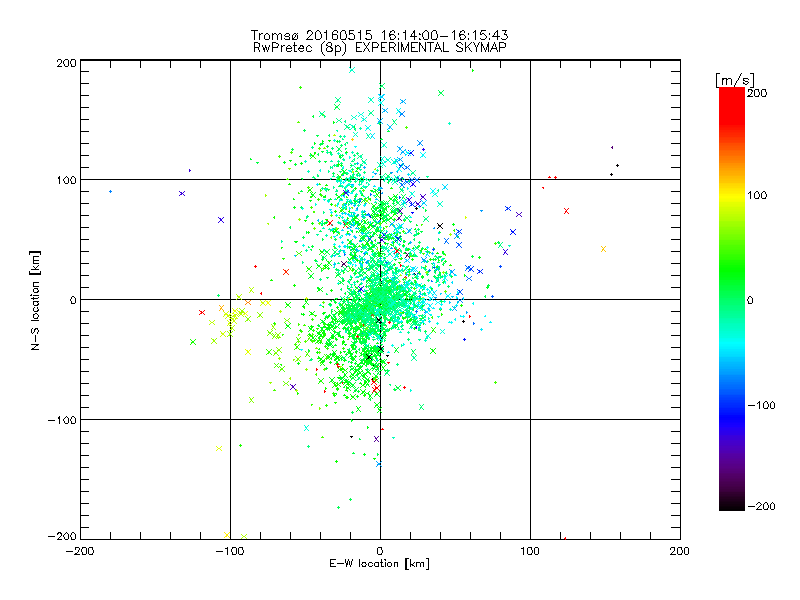Click the x-axis tick label "0"
Screen dimensions: 800x600
coord(380,551)
